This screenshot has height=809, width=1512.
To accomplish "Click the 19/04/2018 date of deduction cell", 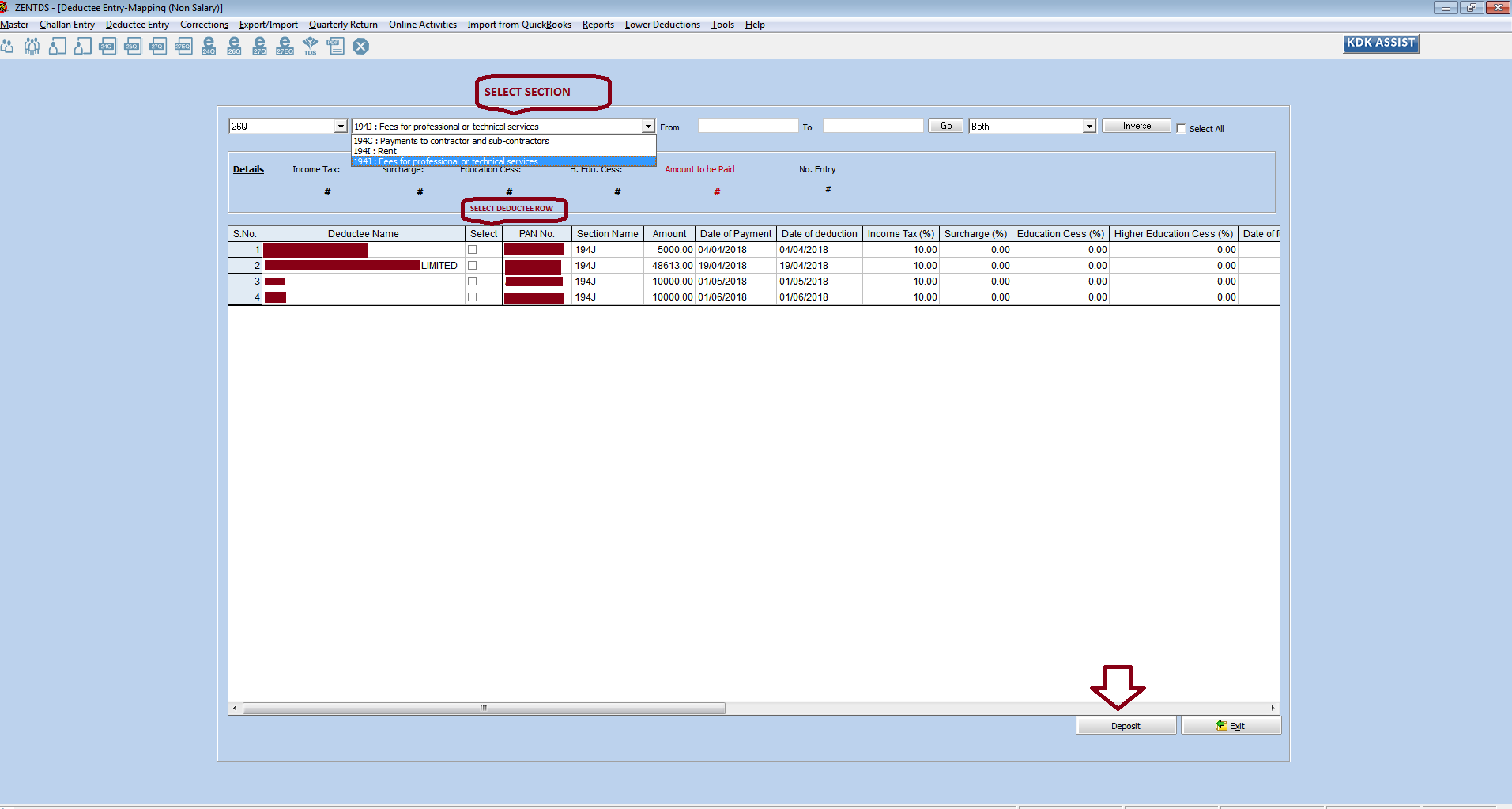I will pyautogui.click(x=819, y=266).
